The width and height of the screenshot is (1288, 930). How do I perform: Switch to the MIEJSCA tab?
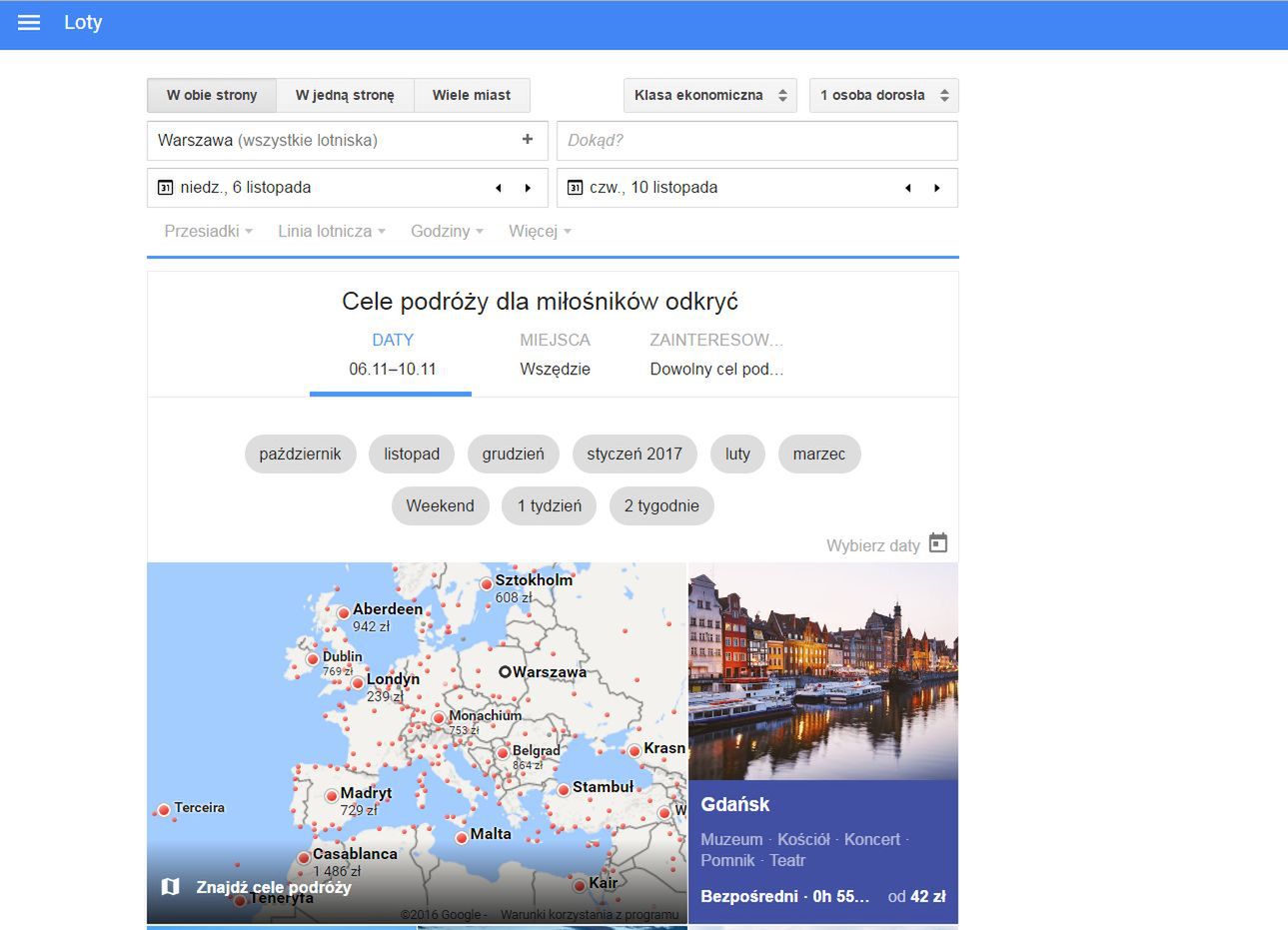[x=555, y=354]
